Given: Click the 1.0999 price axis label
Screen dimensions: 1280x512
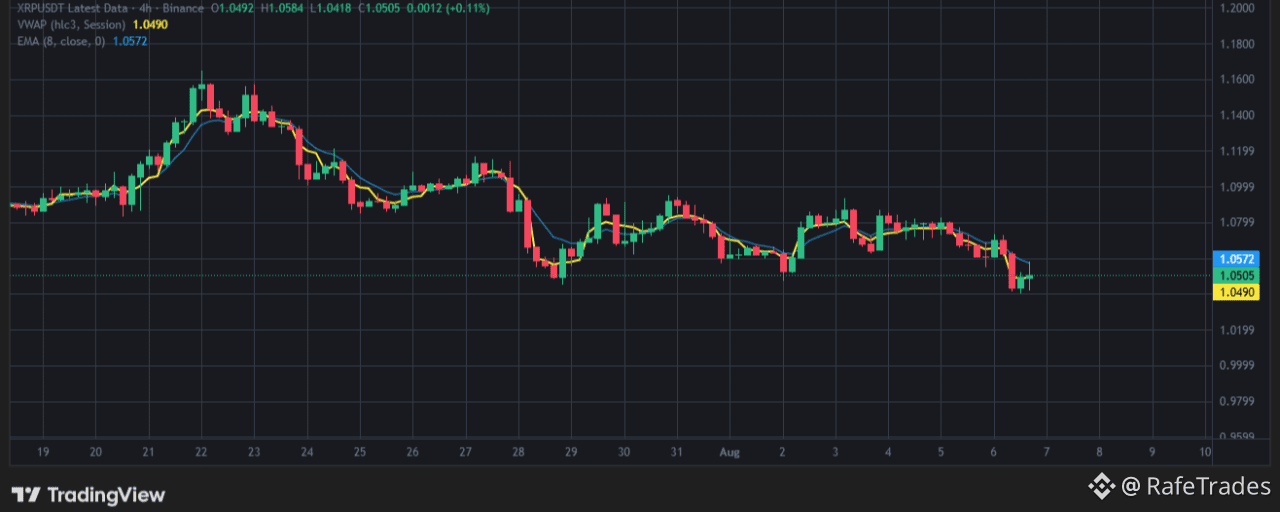Looking at the screenshot, I should [x=1237, y=187].
